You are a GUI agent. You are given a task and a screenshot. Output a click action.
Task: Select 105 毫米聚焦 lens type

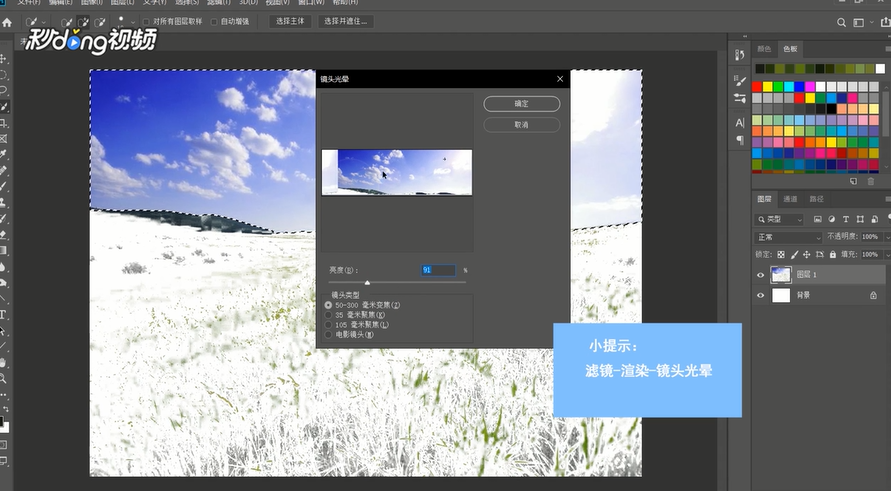328,325
